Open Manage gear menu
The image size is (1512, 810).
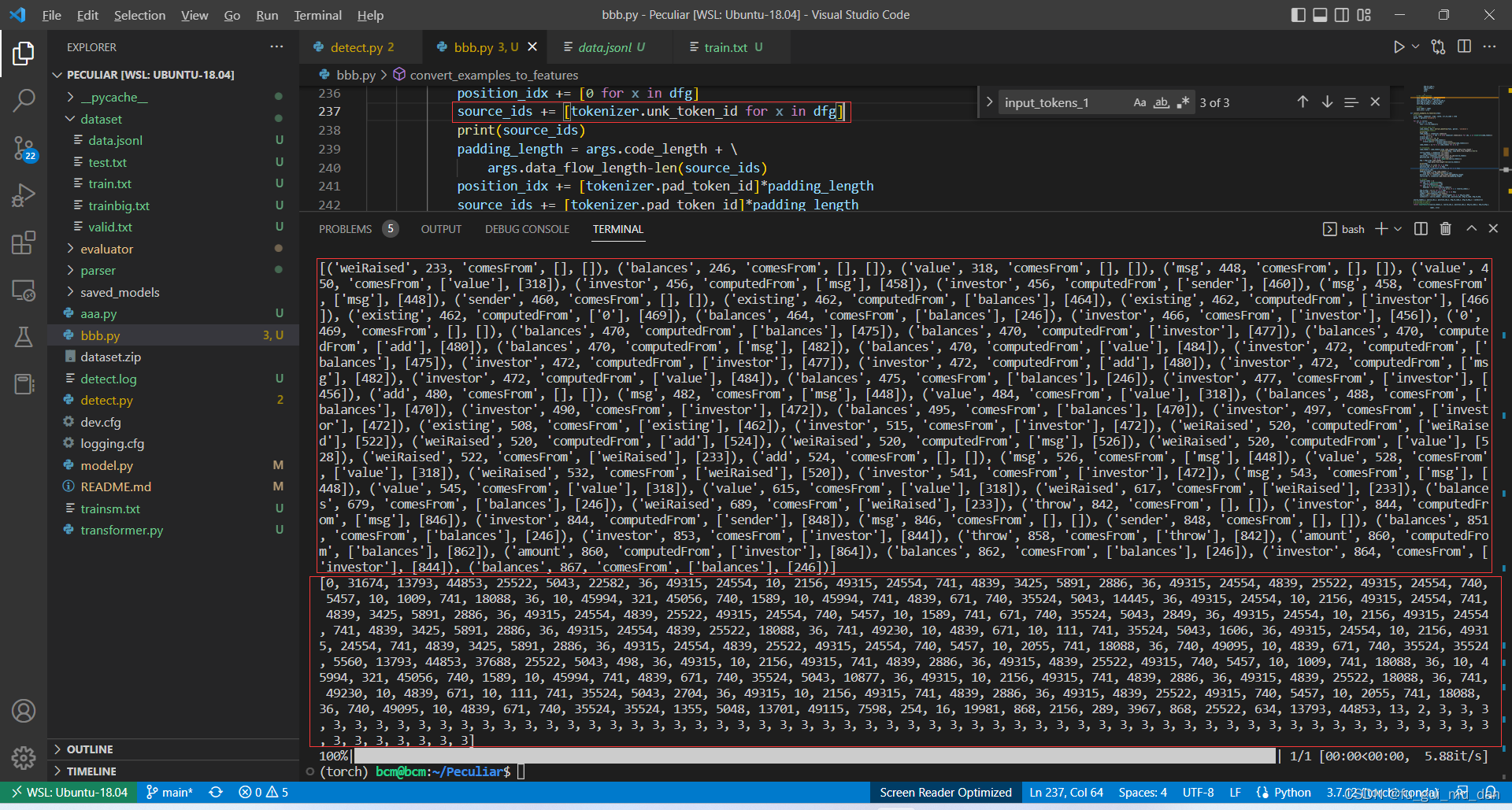pyautogui.click(x=24, y=758)
